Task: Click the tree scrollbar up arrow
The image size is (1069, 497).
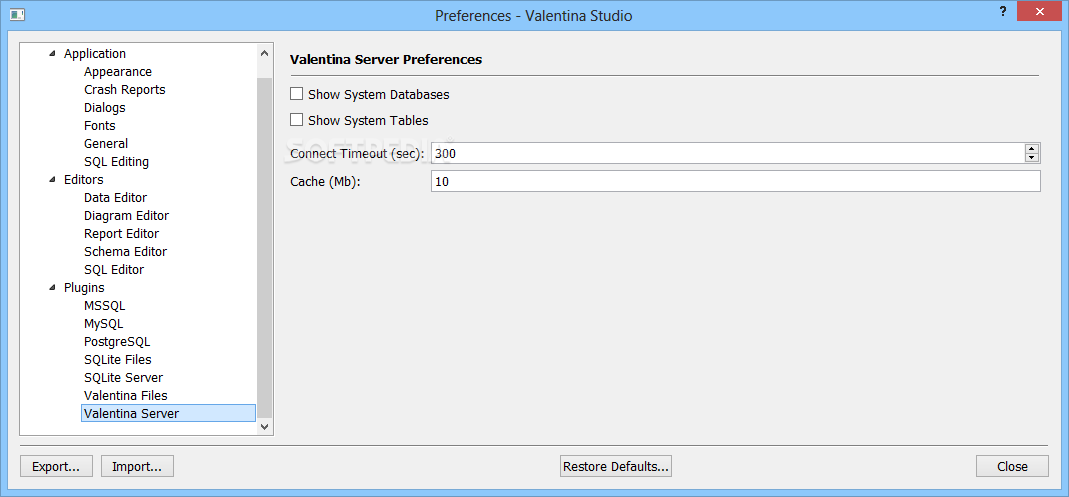Action: [265, 53]
